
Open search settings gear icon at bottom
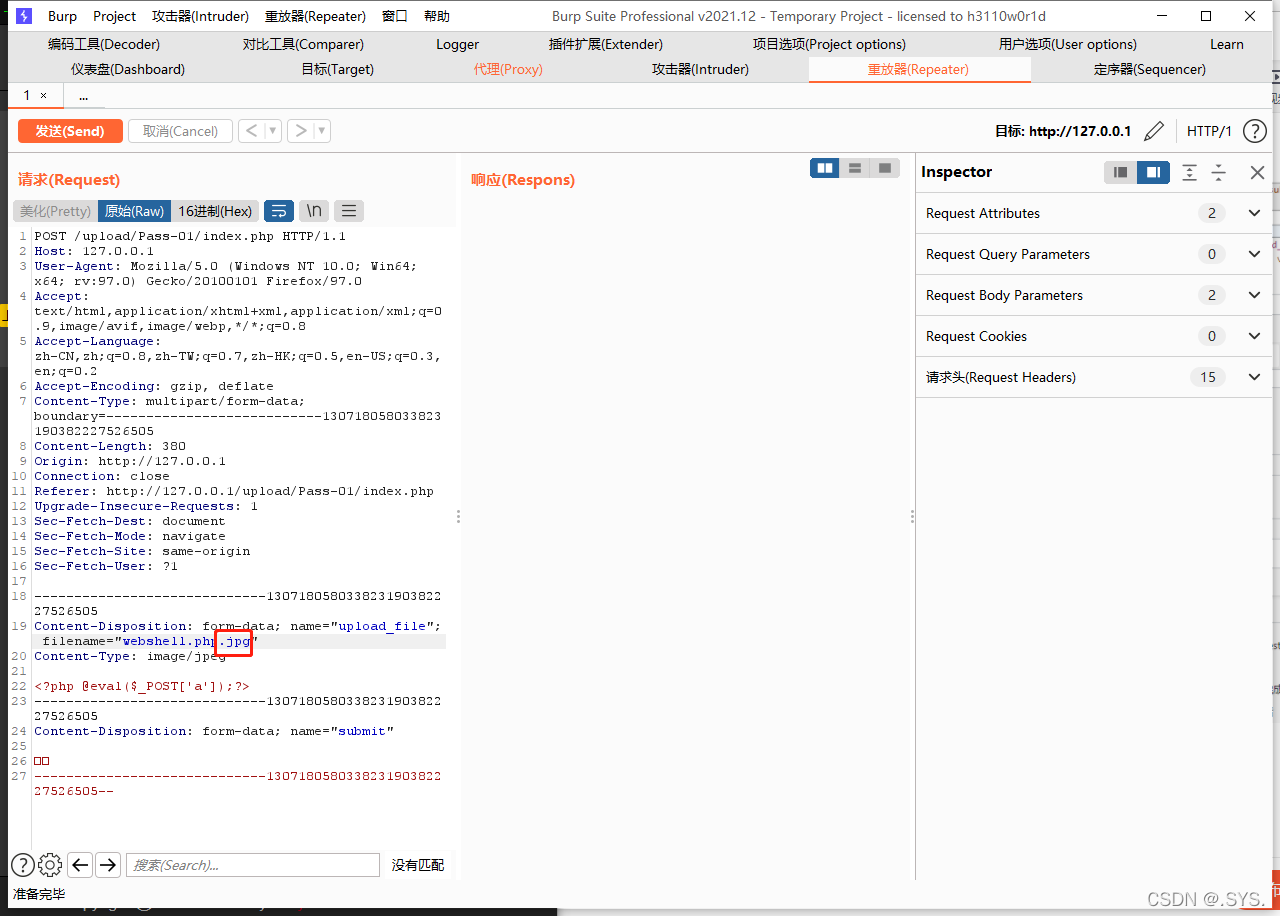tap(50, 865)
